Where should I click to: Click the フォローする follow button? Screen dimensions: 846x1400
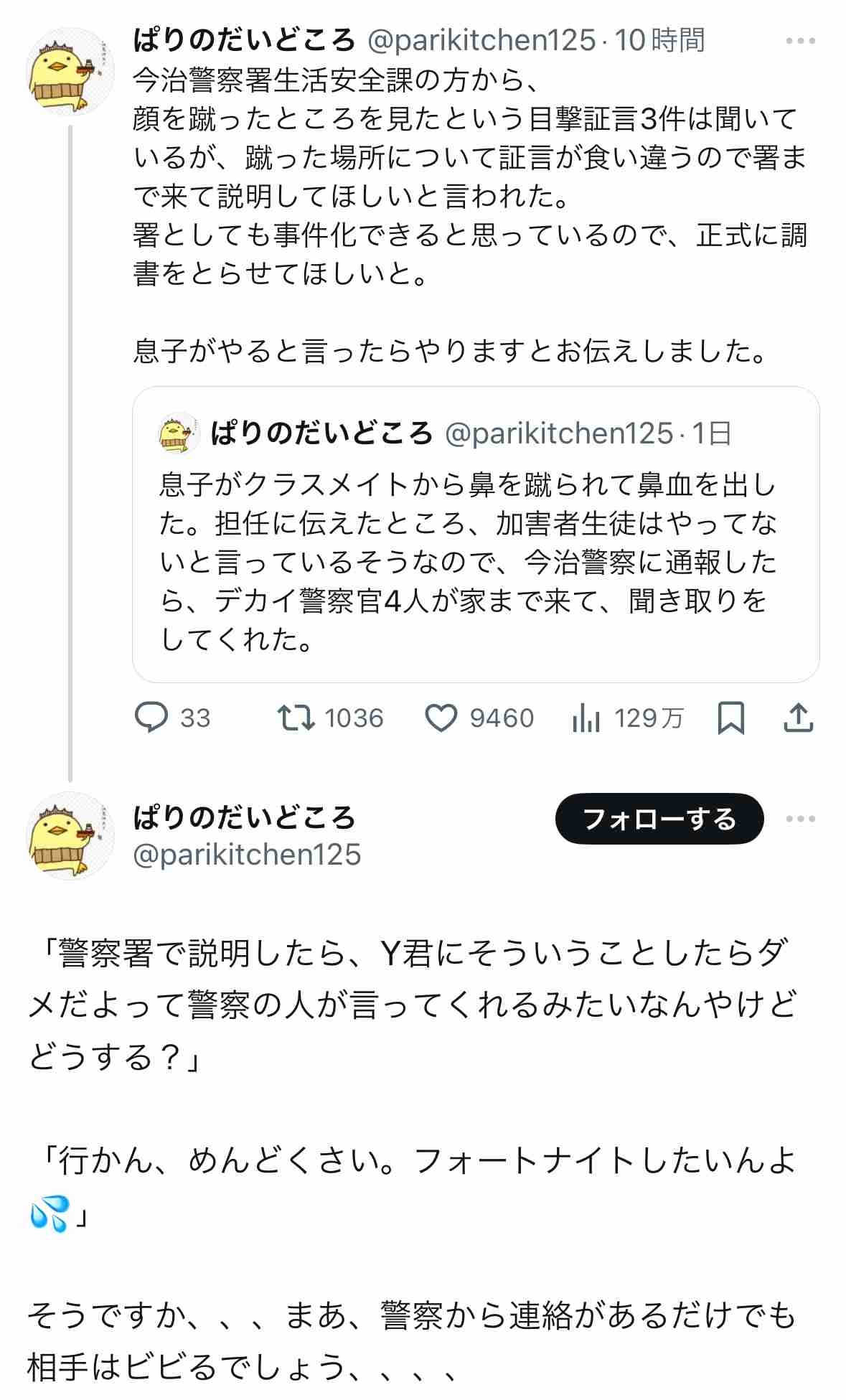coord(660,820)
